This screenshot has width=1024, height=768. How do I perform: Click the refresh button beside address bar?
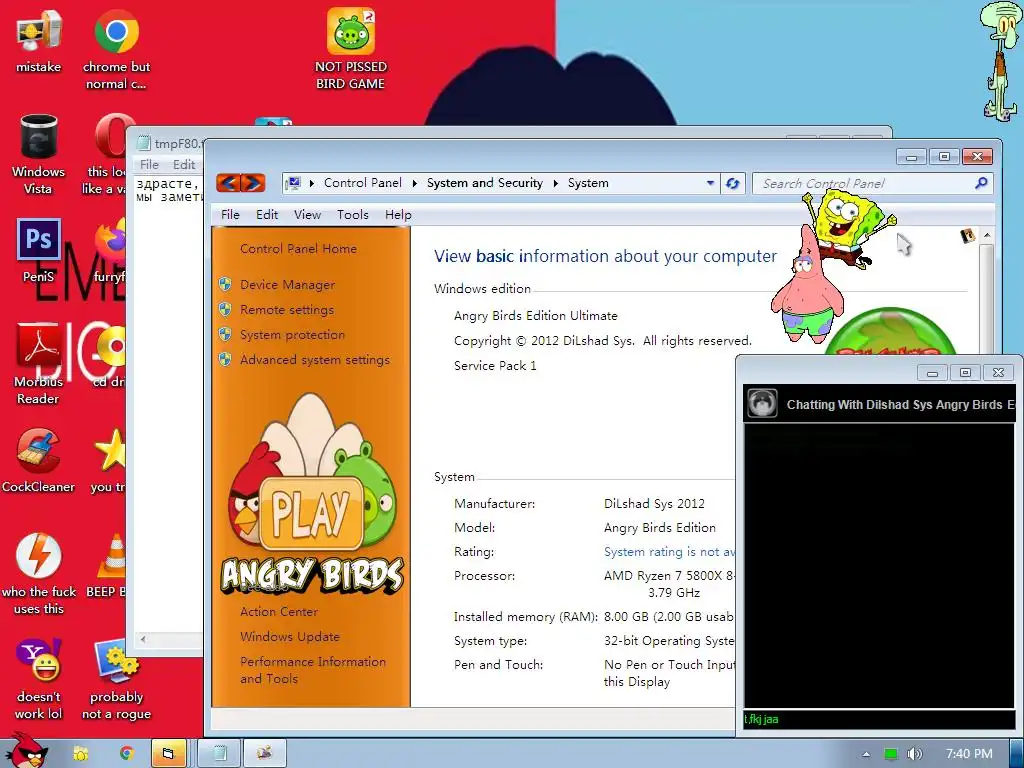tap(733, 184)
